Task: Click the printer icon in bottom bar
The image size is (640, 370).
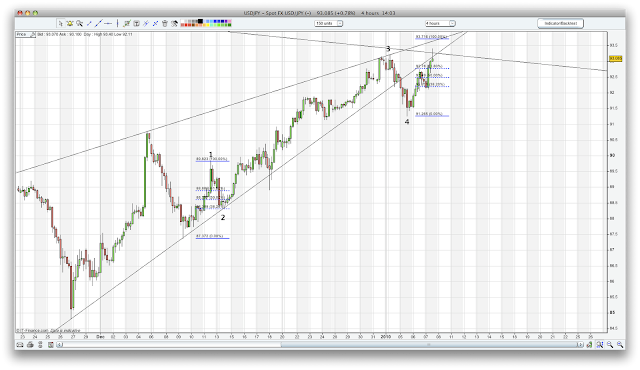Action: pos(30,345)
